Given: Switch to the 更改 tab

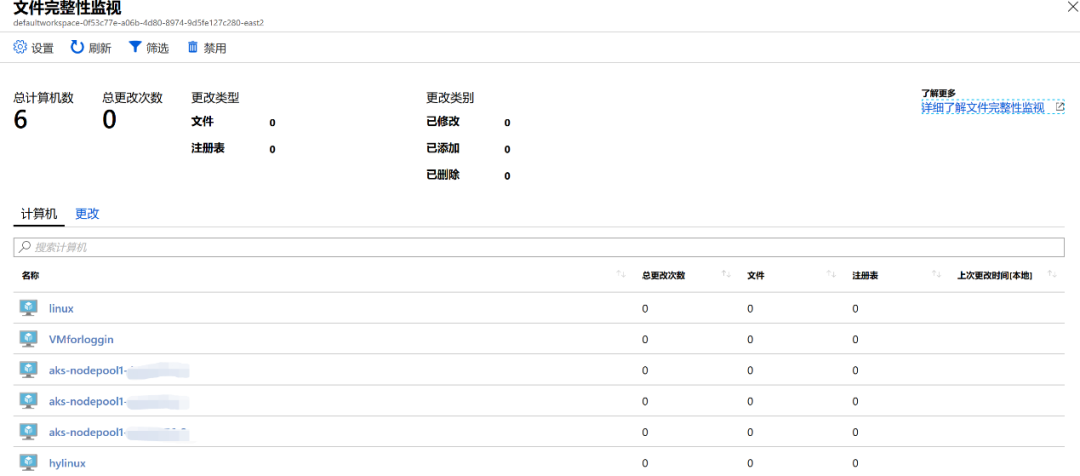Looking at the screenshot, I should [x=87, y=214].
